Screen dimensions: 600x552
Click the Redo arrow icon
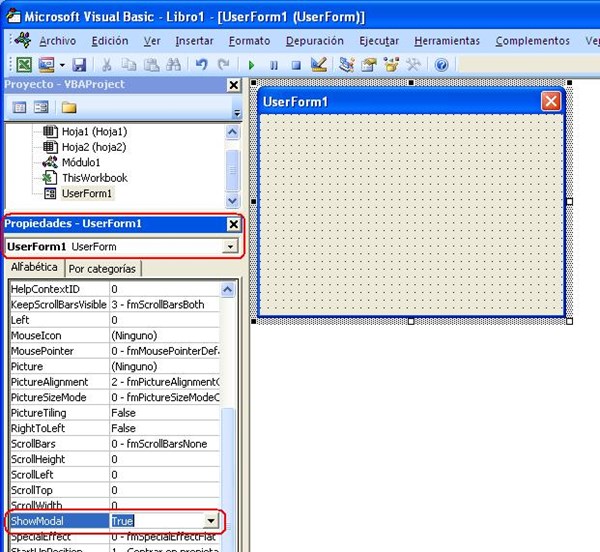[x=223, y=64]
